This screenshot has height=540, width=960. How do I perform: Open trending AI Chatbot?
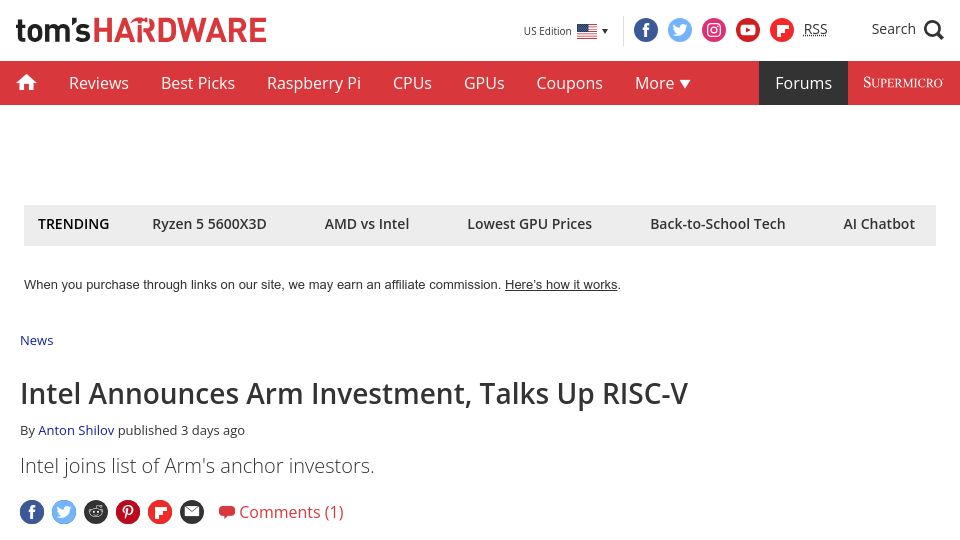pos(879,224)
